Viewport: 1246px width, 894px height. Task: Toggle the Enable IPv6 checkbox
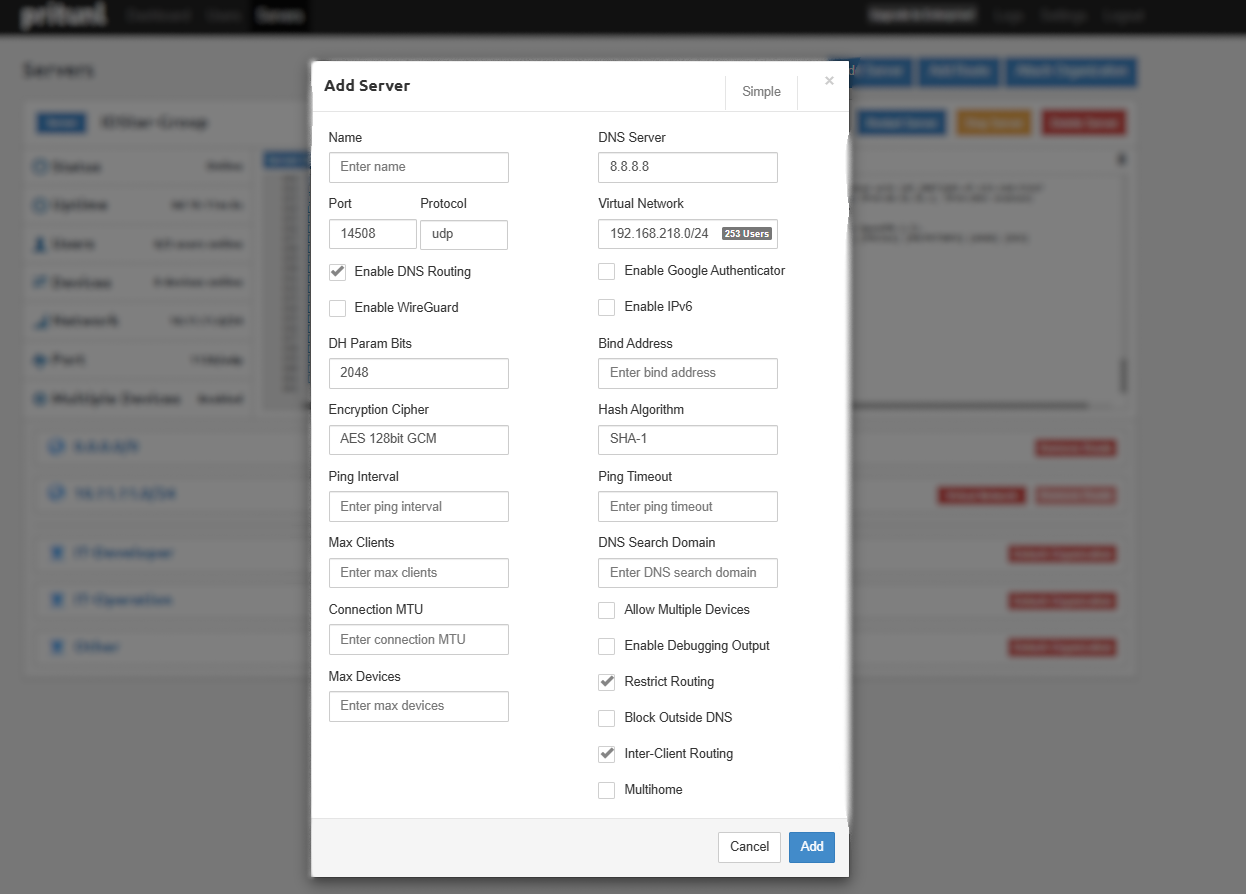click(x=606, y=307)
